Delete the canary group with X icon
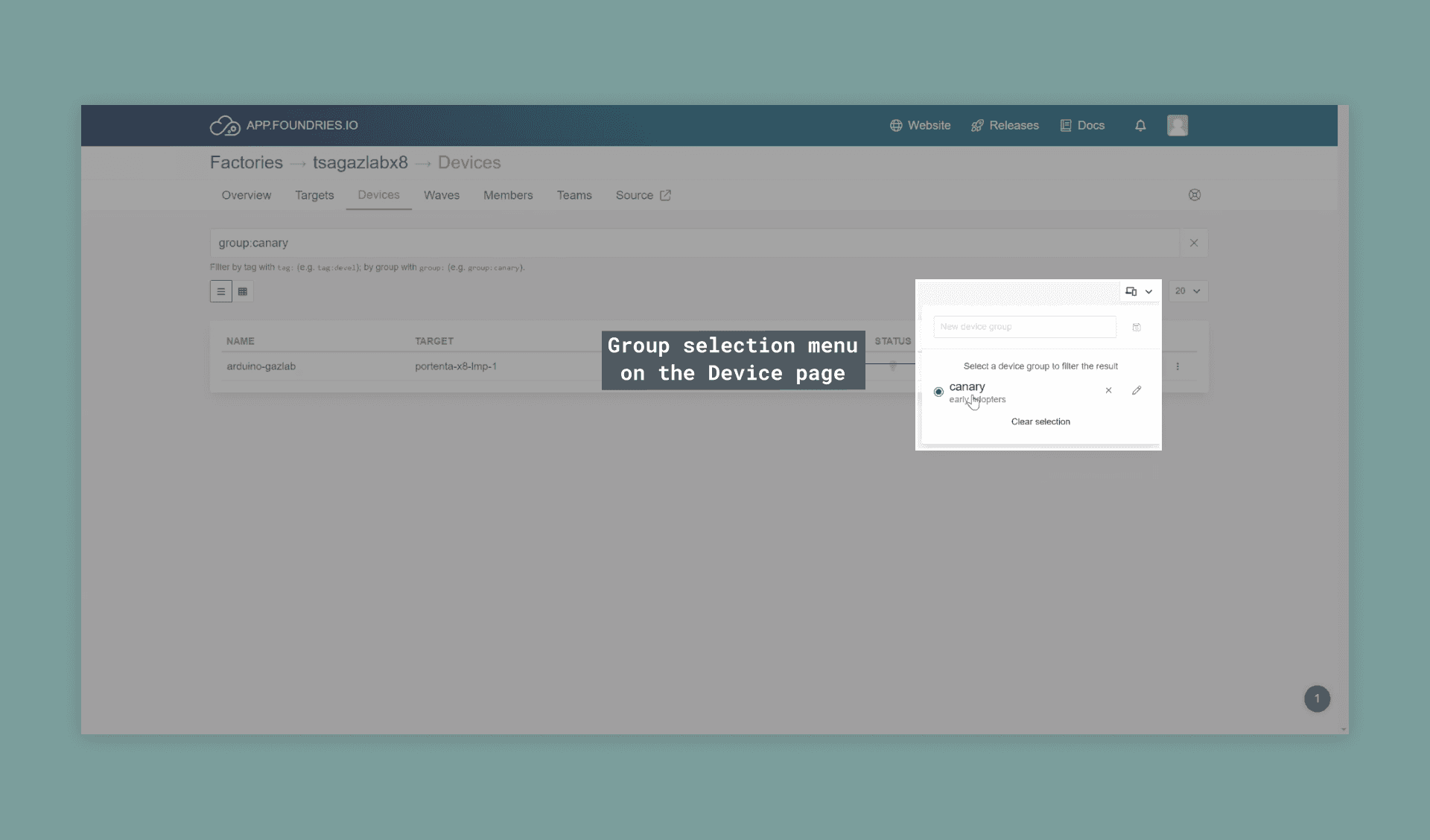This screenshot has width=1430, height=840. click(x=1108, y=390)
